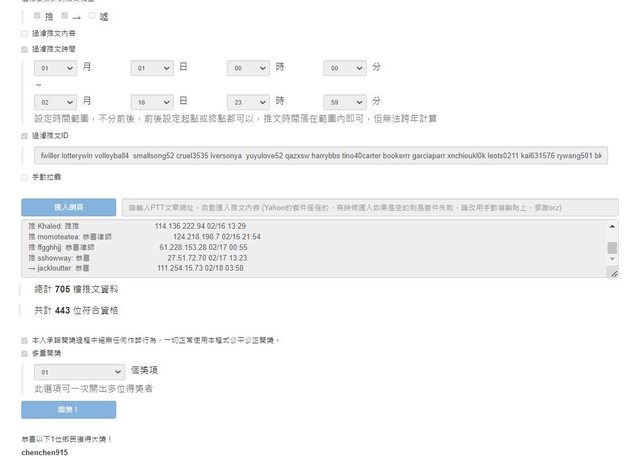Open the end hour dropdown showing 23
Image resolution: width=640 pixels, height=459 pixels.
[x=249, y=102]
